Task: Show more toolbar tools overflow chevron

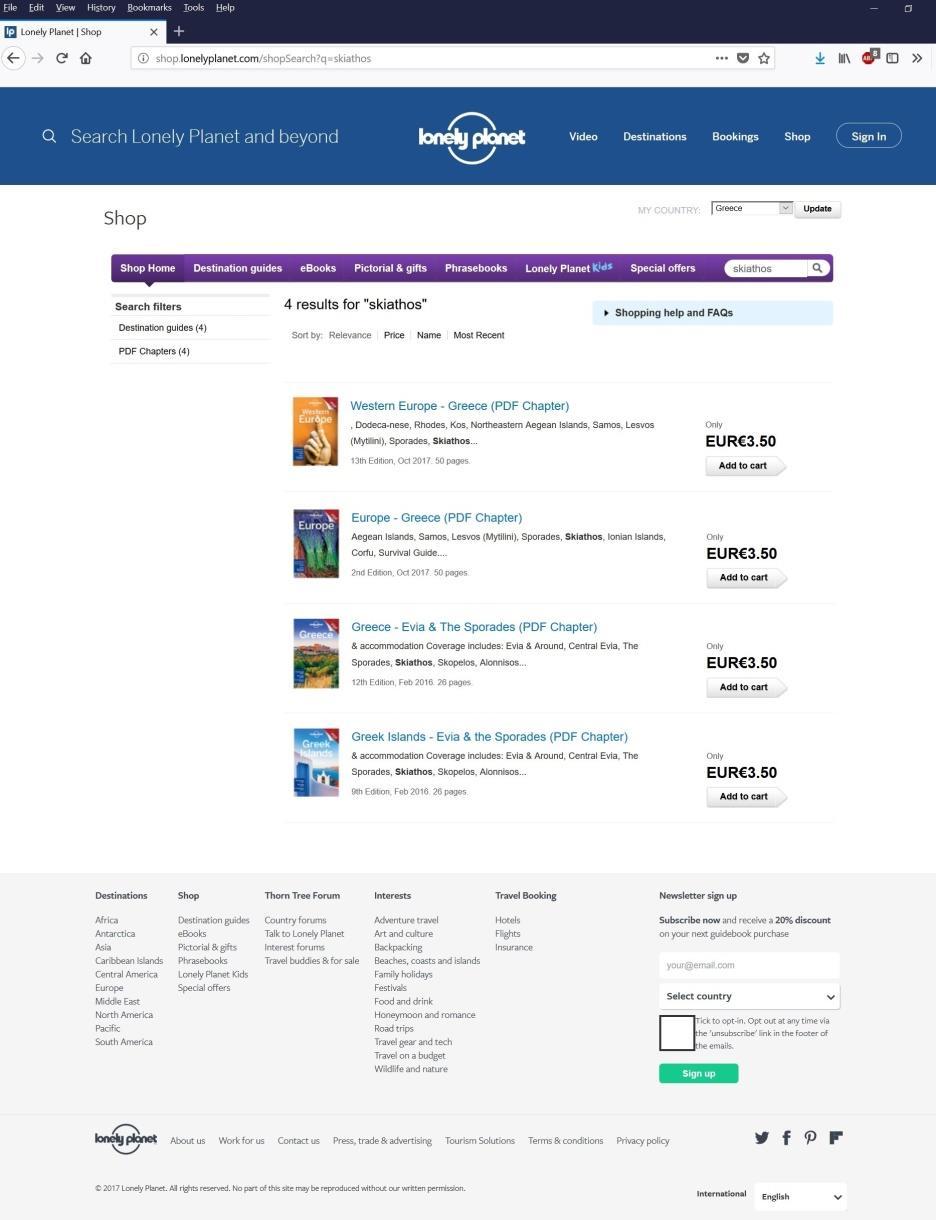Action: pos(917,58)
